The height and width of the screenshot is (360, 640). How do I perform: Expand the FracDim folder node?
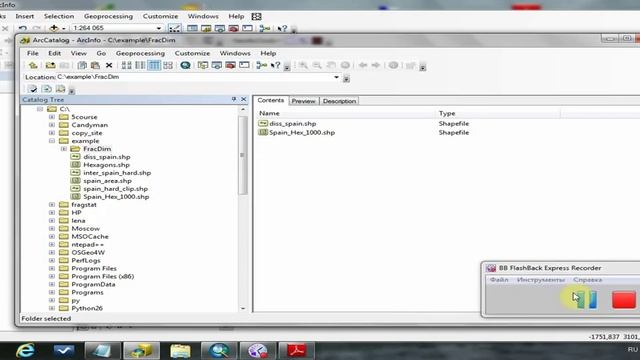tap(64, 149)
